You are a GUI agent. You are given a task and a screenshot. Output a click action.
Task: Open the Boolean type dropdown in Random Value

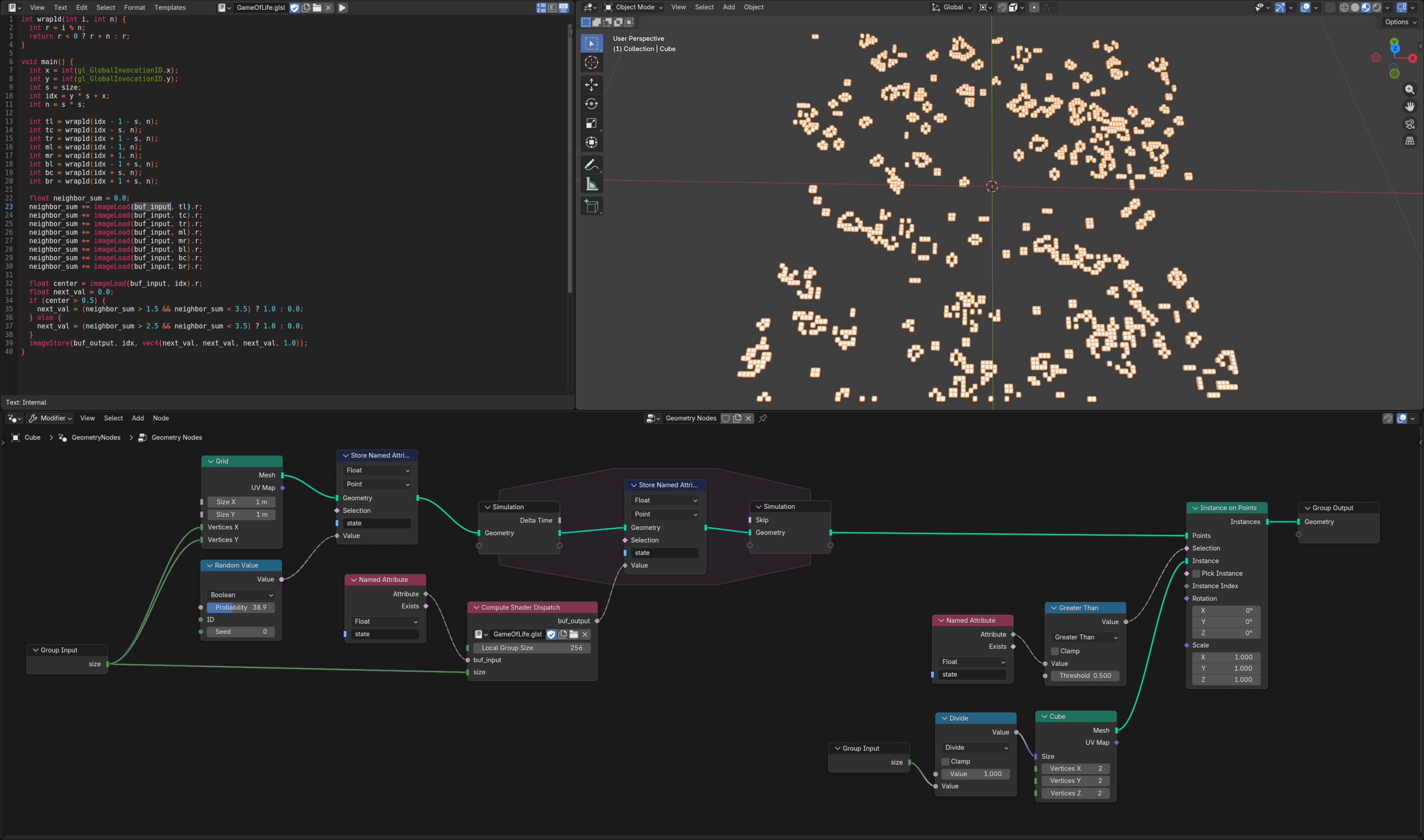click(241, 595)
